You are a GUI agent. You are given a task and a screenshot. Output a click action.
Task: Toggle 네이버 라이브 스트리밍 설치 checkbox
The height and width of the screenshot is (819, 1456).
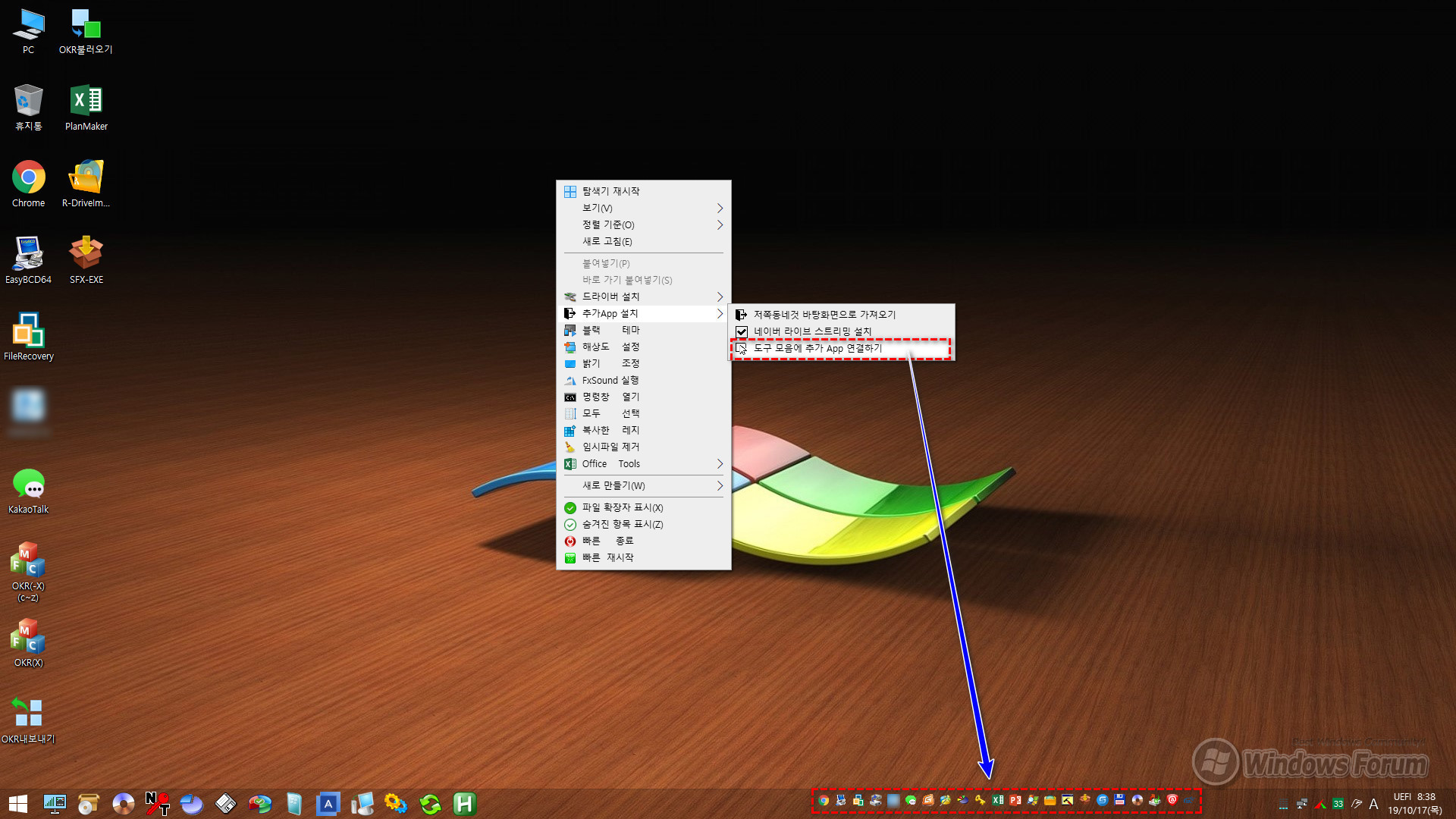[742, 331]
